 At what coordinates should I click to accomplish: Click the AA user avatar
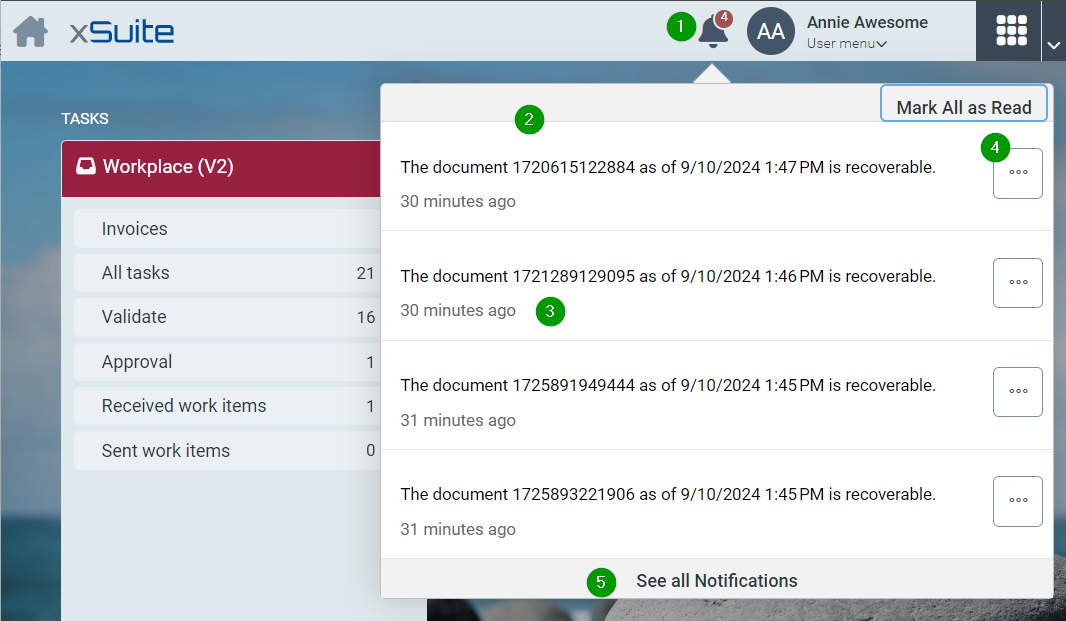point(770,31)
